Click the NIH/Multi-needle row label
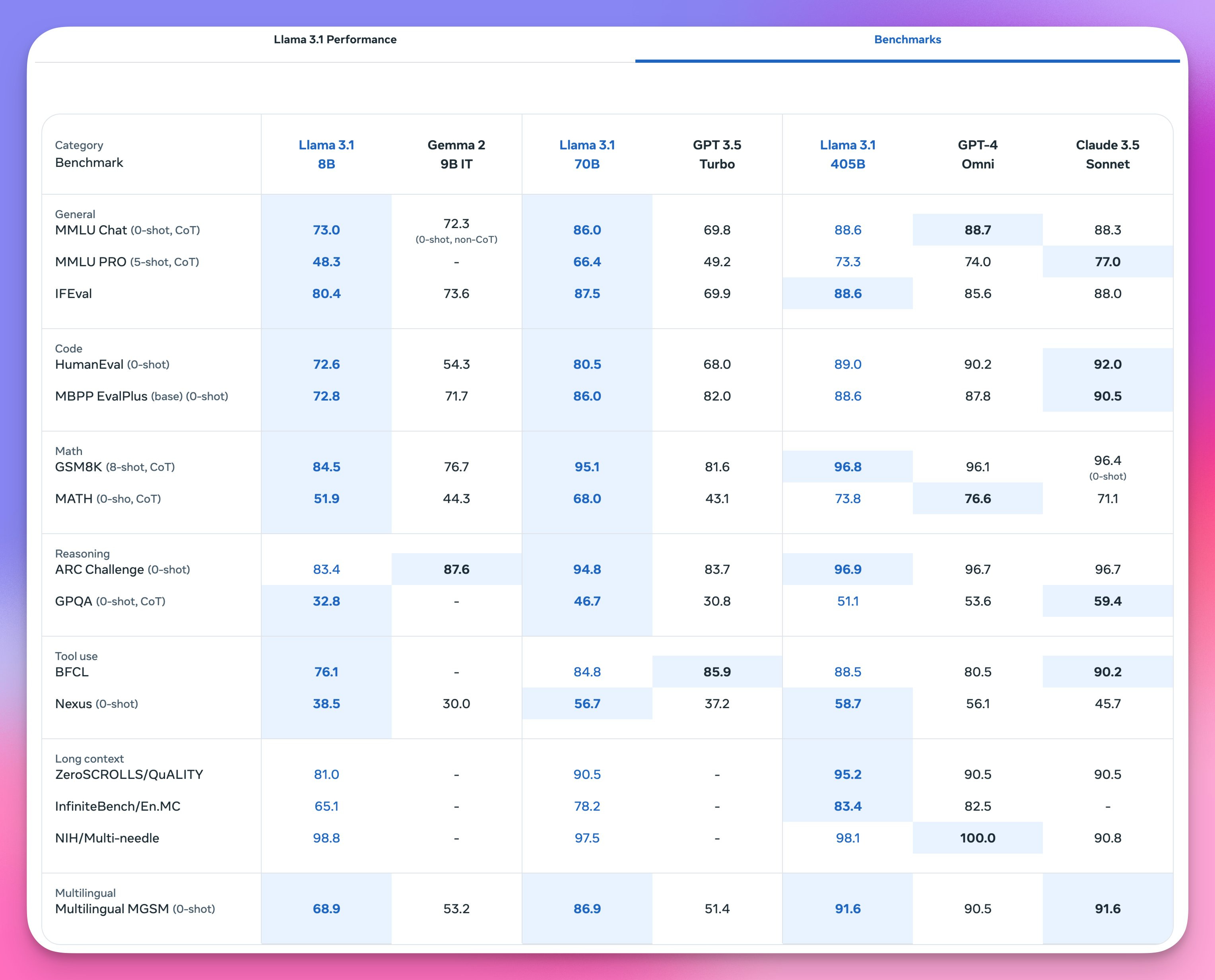The height and width of the screenshot is (980, 1215). [107, 838]
